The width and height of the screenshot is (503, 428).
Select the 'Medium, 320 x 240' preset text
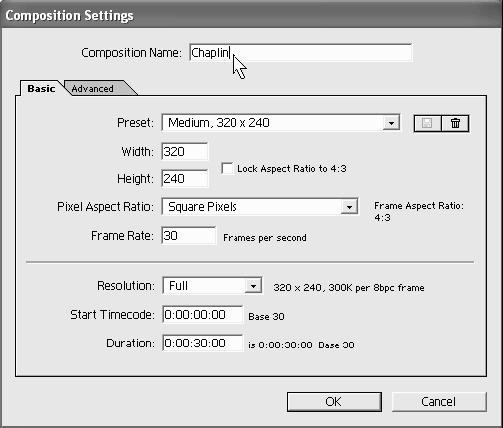click(x=219, y=123)
